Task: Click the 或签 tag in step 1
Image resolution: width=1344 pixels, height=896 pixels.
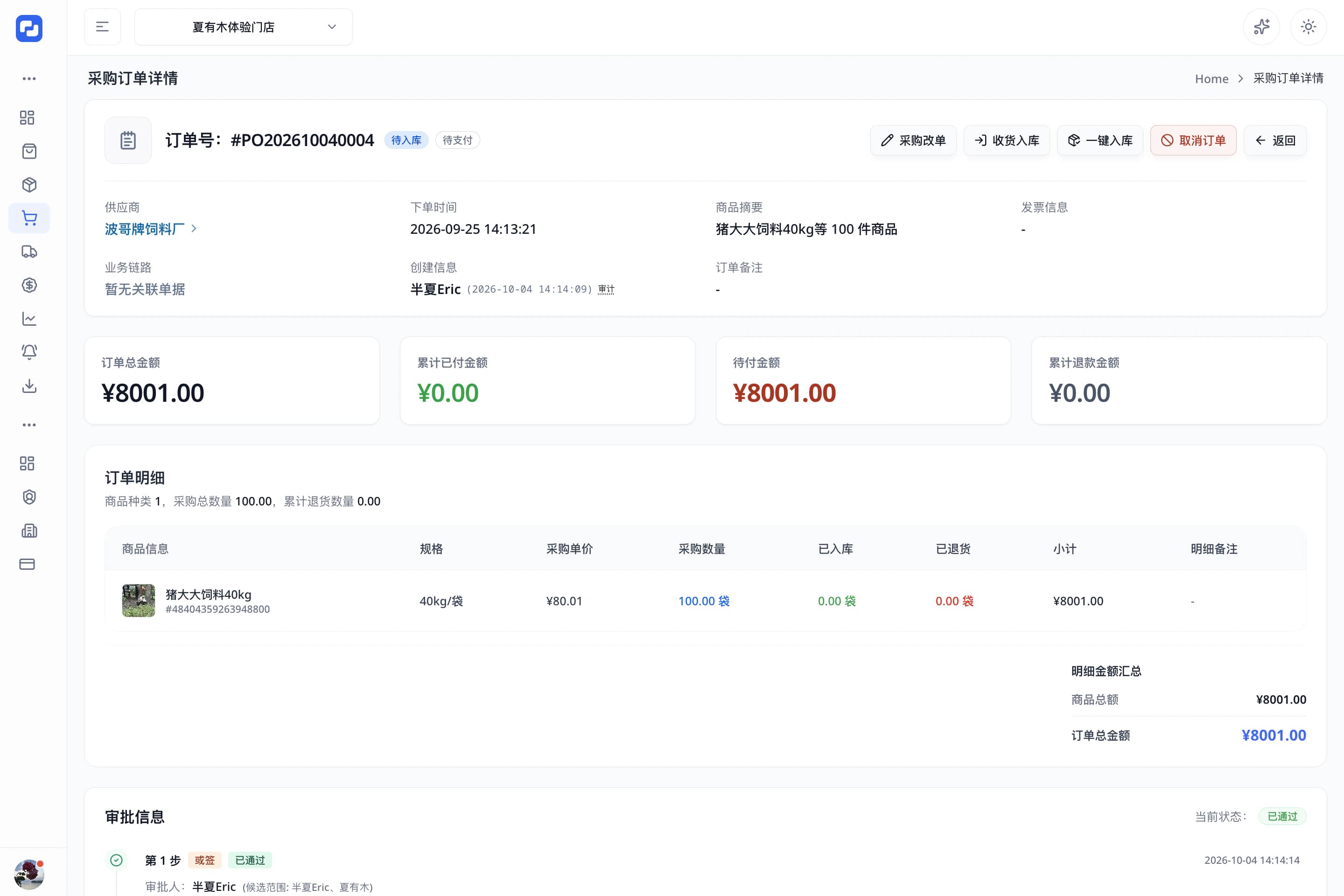Action: (204, 860)
